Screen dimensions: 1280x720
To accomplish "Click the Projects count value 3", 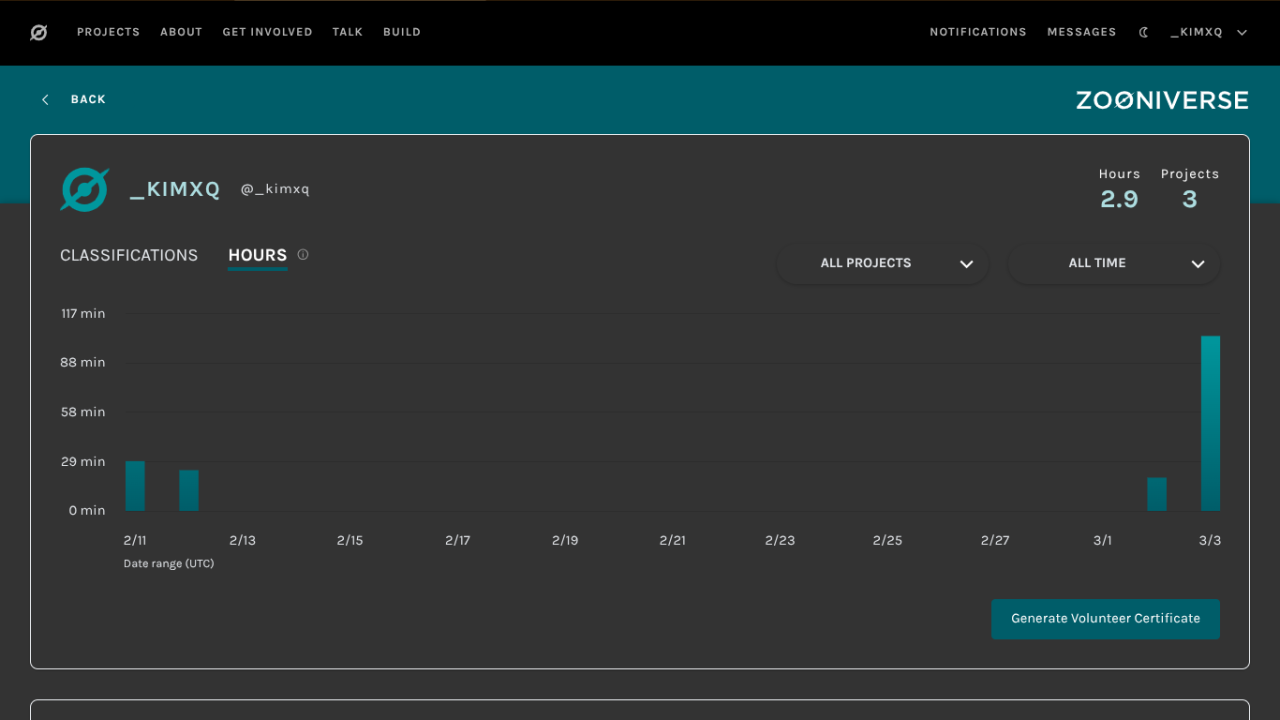I will click(x=1190, y=199).
